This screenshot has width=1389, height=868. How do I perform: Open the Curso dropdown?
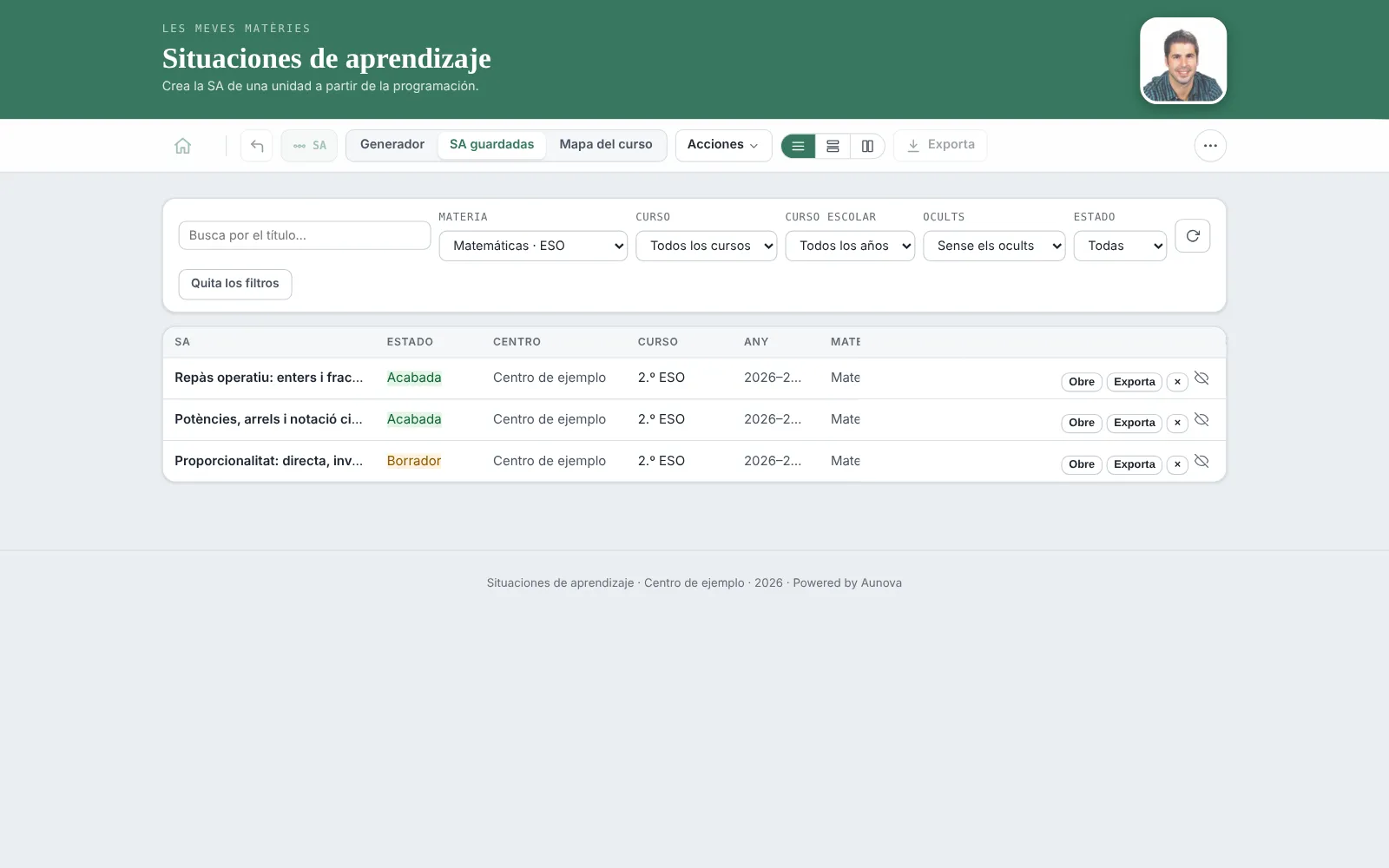(707, 246)
